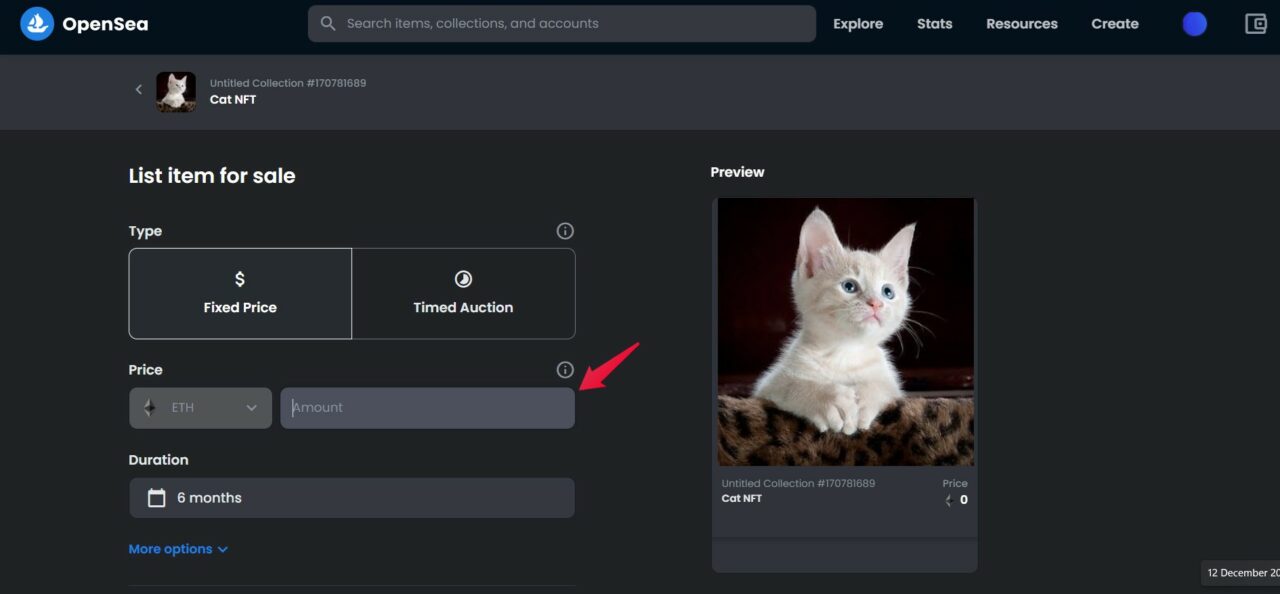Select the Timed Auction sale type
The width and height of the screenshot is (1280, 594).
tap(463, 294)
